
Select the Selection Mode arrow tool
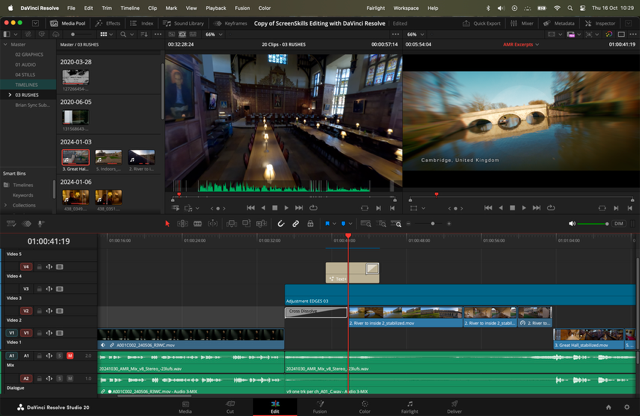coord(167,224)
